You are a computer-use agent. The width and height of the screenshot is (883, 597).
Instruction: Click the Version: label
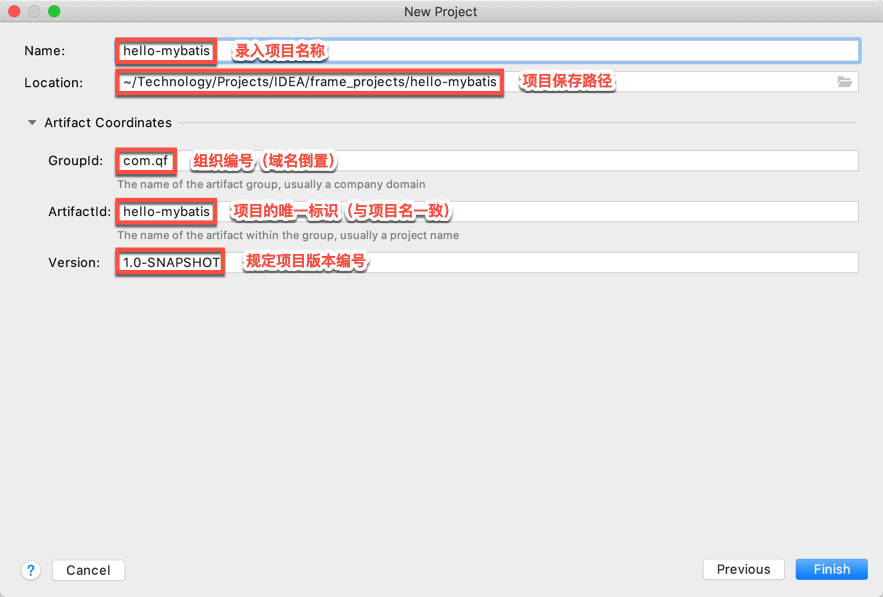coord(74,262)
